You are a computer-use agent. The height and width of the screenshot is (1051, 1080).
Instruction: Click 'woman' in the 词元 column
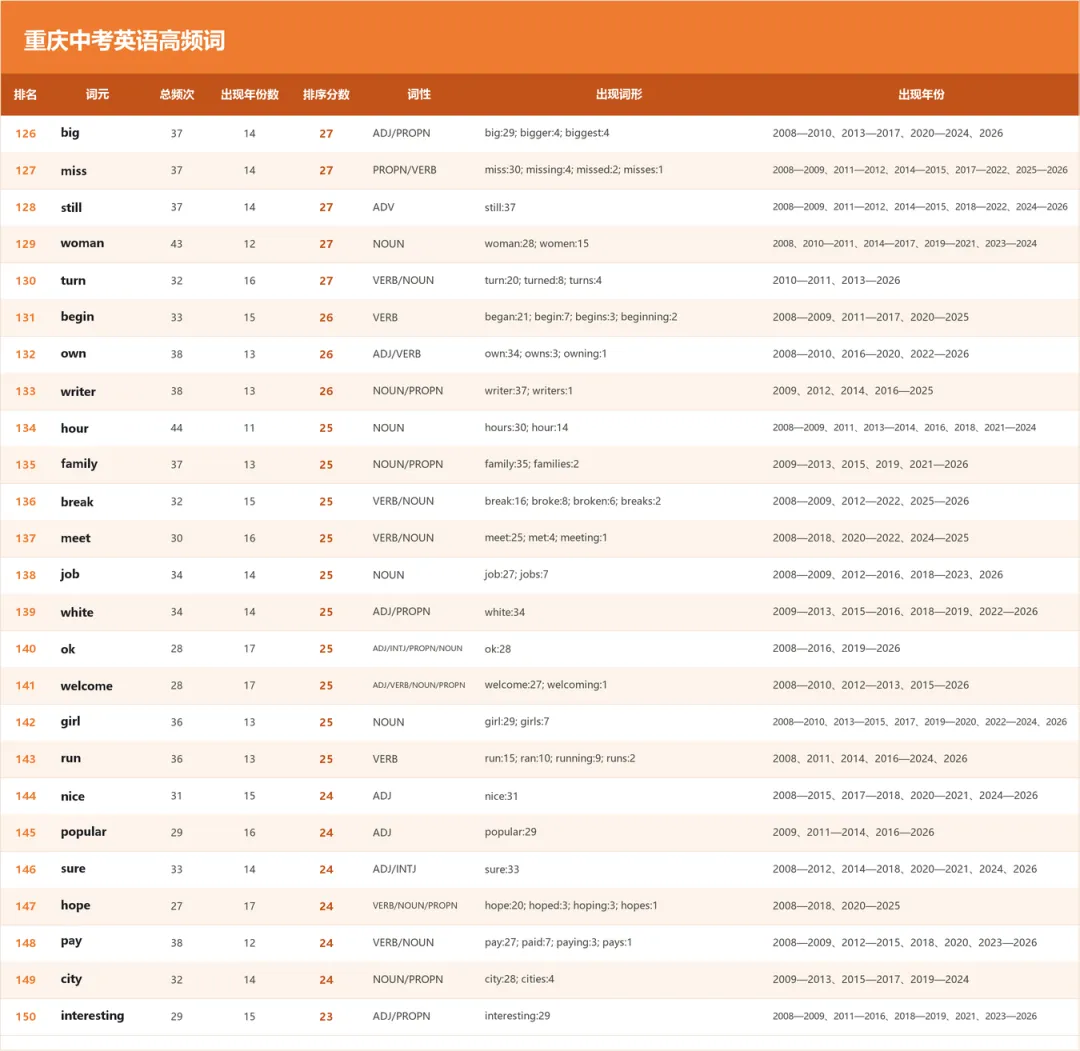coord(82,243)
